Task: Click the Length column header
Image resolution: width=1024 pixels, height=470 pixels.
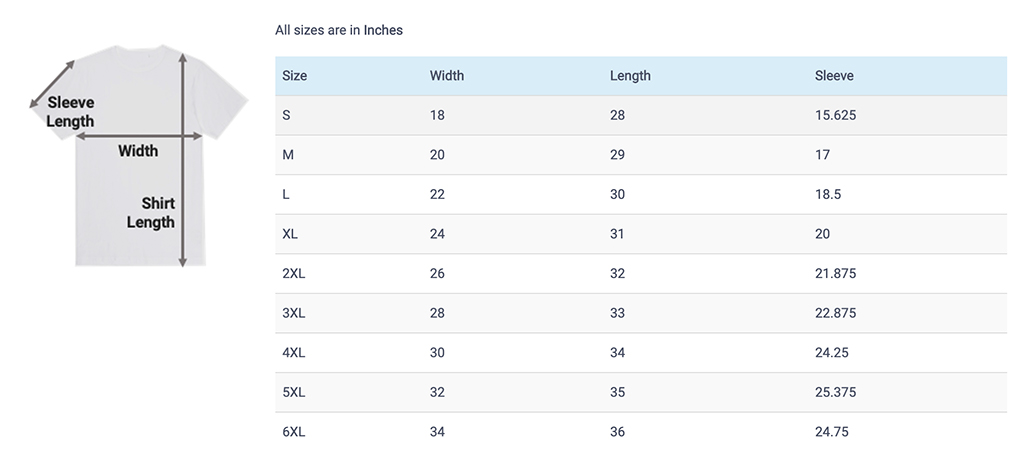Action: tap(630, 76)
